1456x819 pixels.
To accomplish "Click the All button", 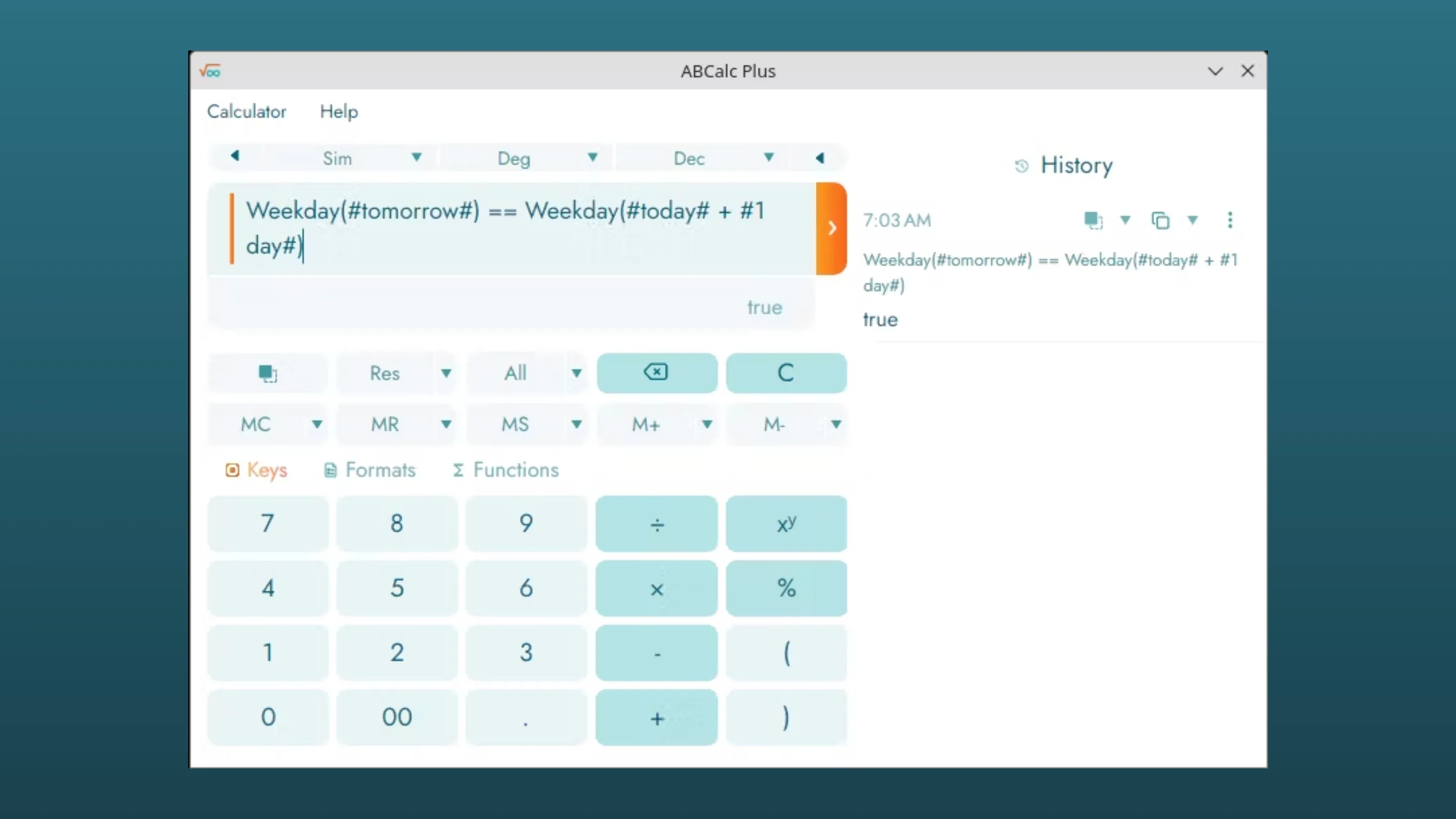I will (516, 373).
